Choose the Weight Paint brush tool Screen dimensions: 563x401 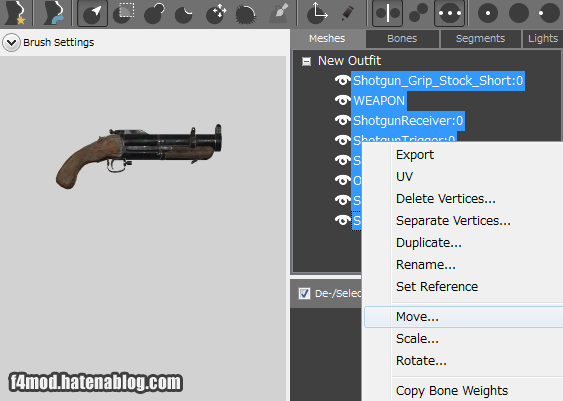click(x=279, y=13)
